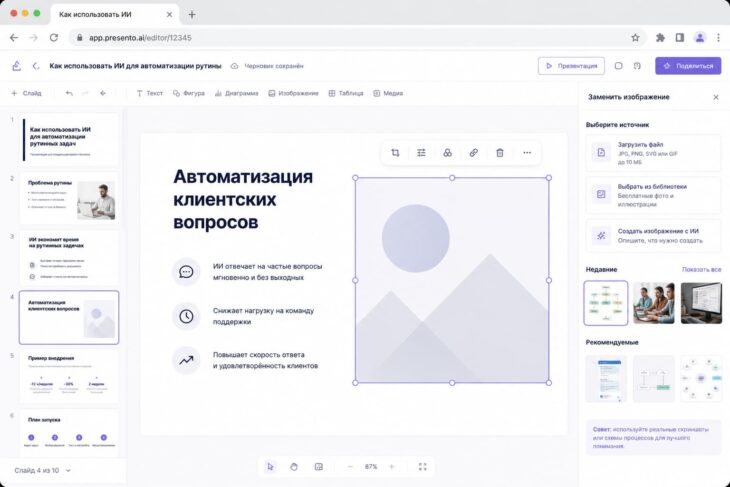Enter fullscreen via expand icon
This screenshot has width=730, height=487.
pyautogui.click(x=422, y=467)
